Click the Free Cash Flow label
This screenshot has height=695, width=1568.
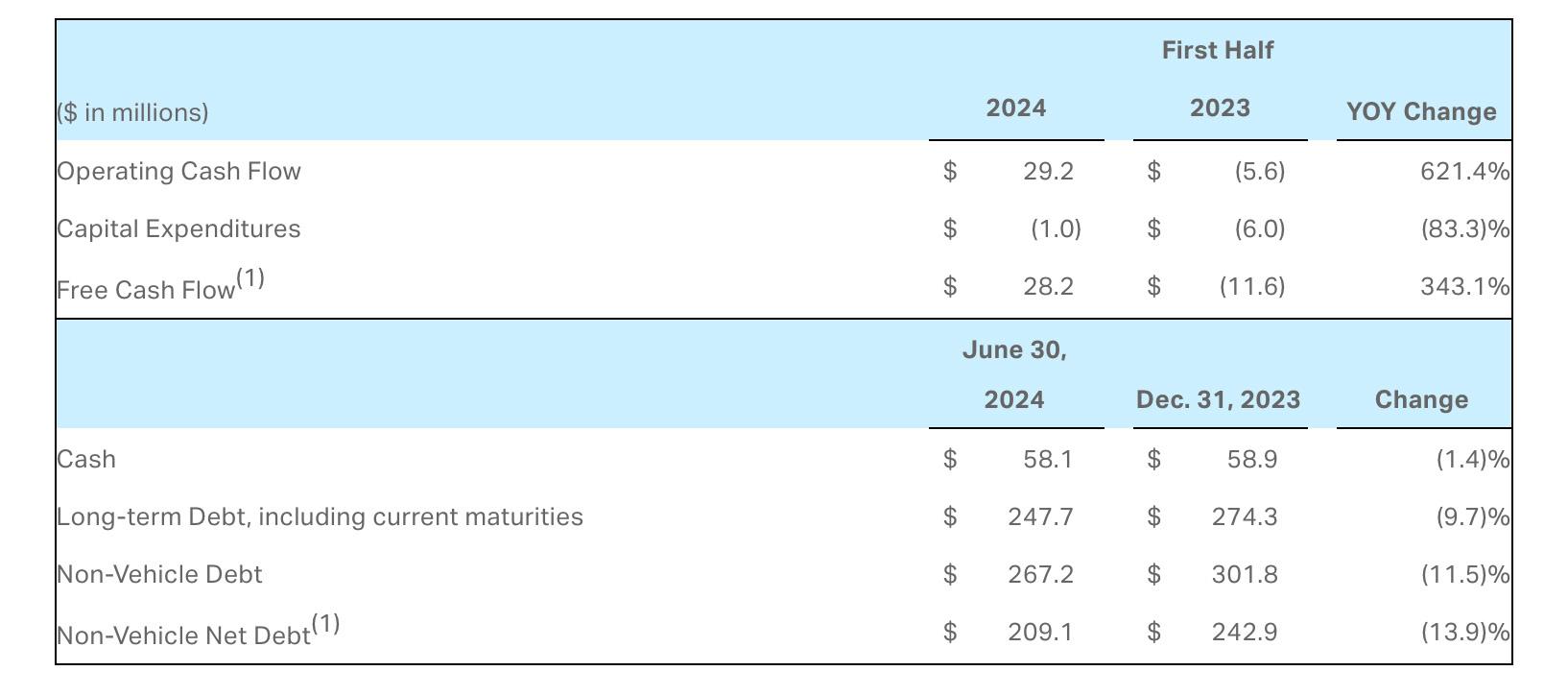(x=160, y=286)
